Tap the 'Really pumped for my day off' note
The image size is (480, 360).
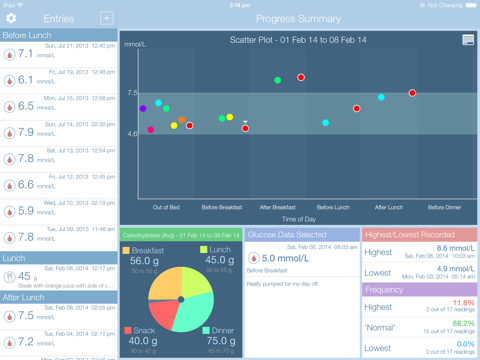pyautogui.click(x=283, y=284)
